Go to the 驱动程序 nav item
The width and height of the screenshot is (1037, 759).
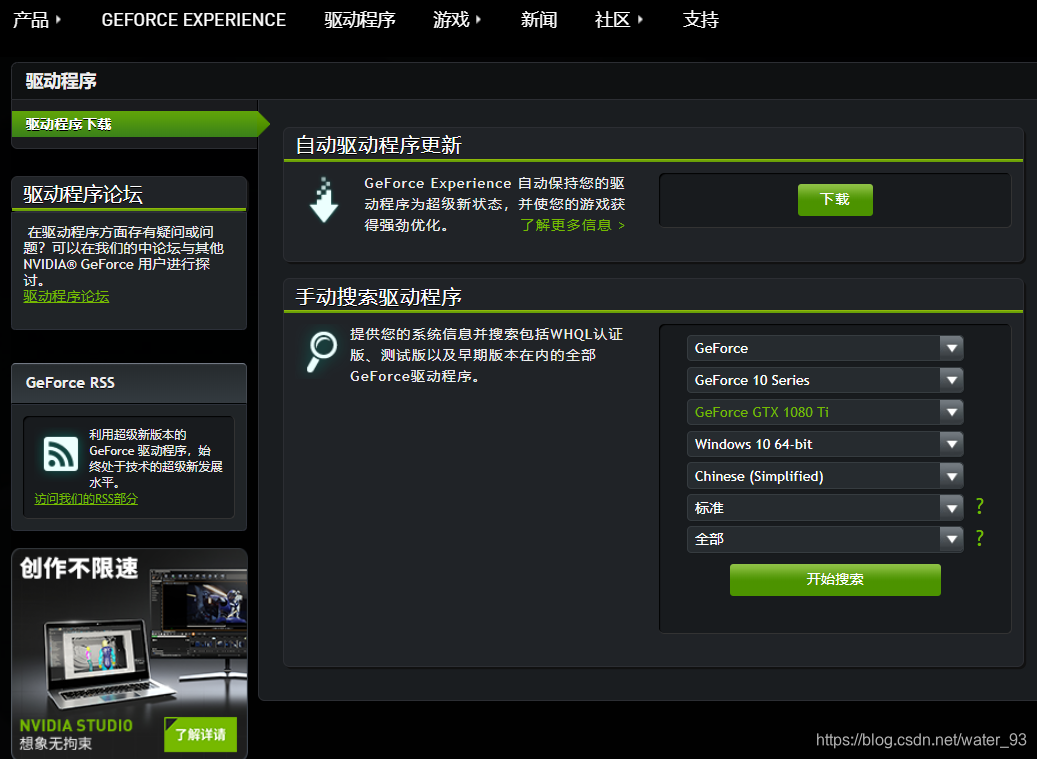(x=360, y=20)
